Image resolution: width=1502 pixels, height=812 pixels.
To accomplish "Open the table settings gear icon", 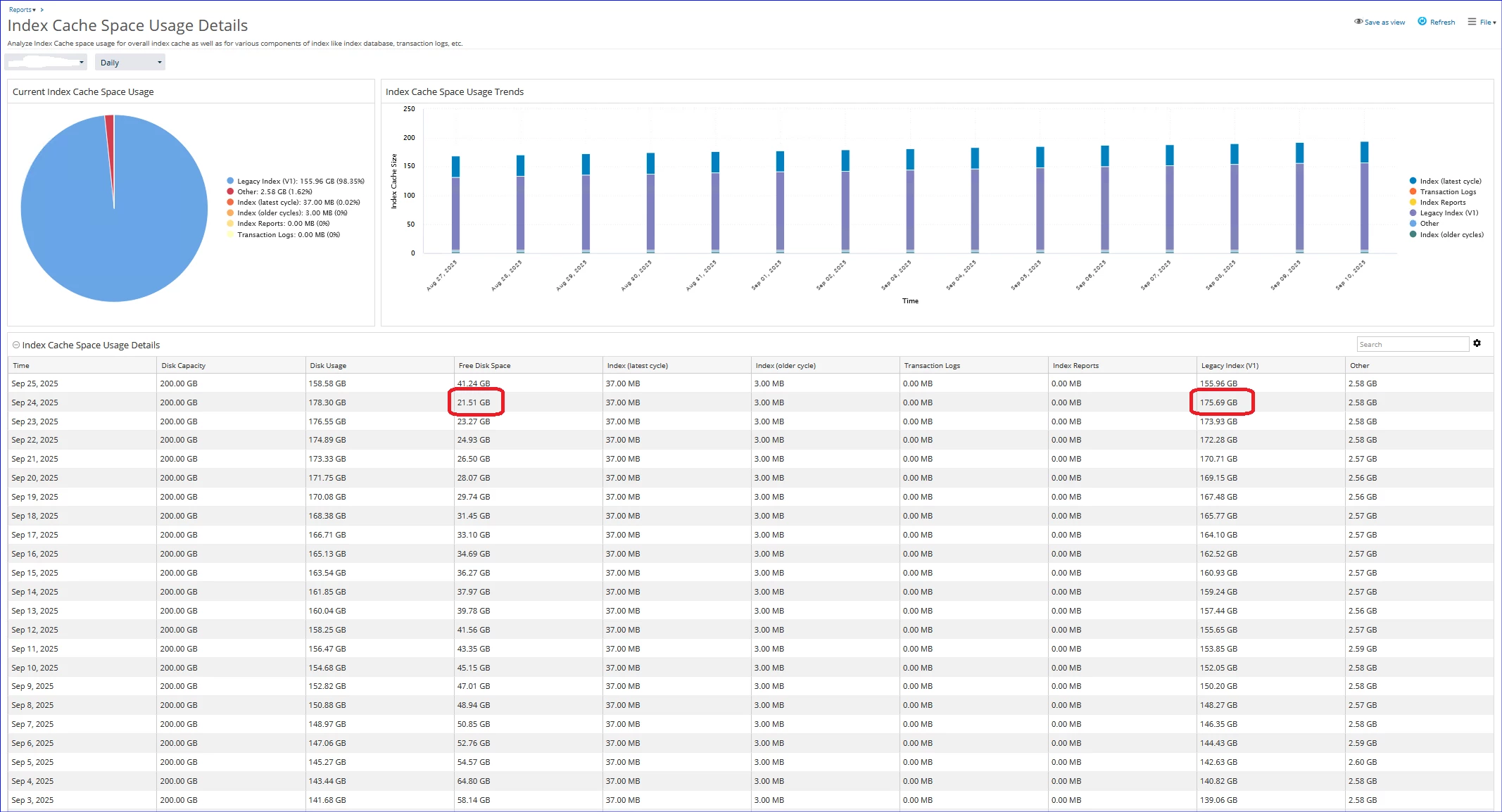I will [1477, 343].
